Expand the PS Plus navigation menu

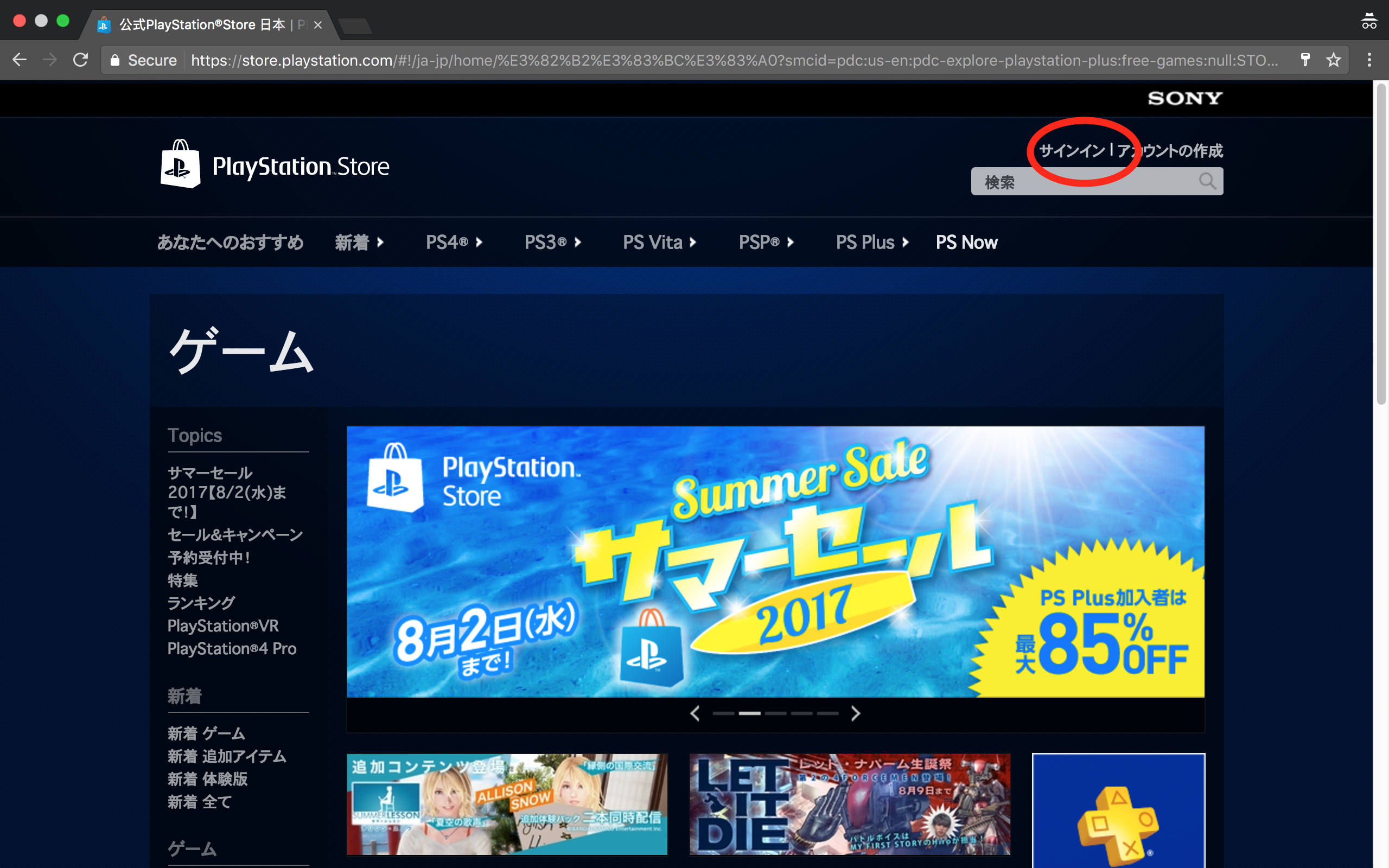872,242
